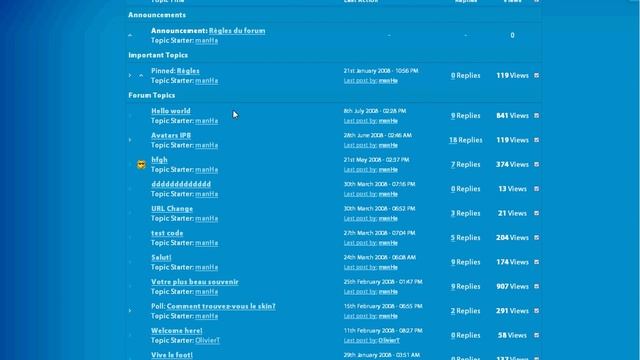Open the URL Change topic
The width and height of the screenshot is (640, 360).
point(172,209)
